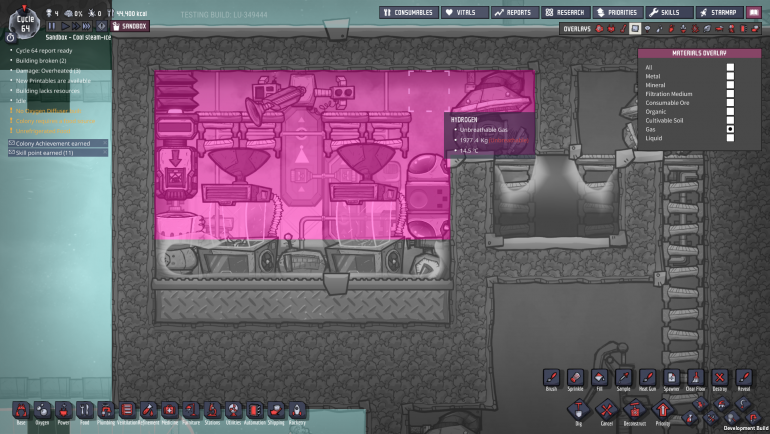This screenshot has width=770, height=434.
Task: Select the Cultivable Soil filter
Action: (x=730, y=120)
